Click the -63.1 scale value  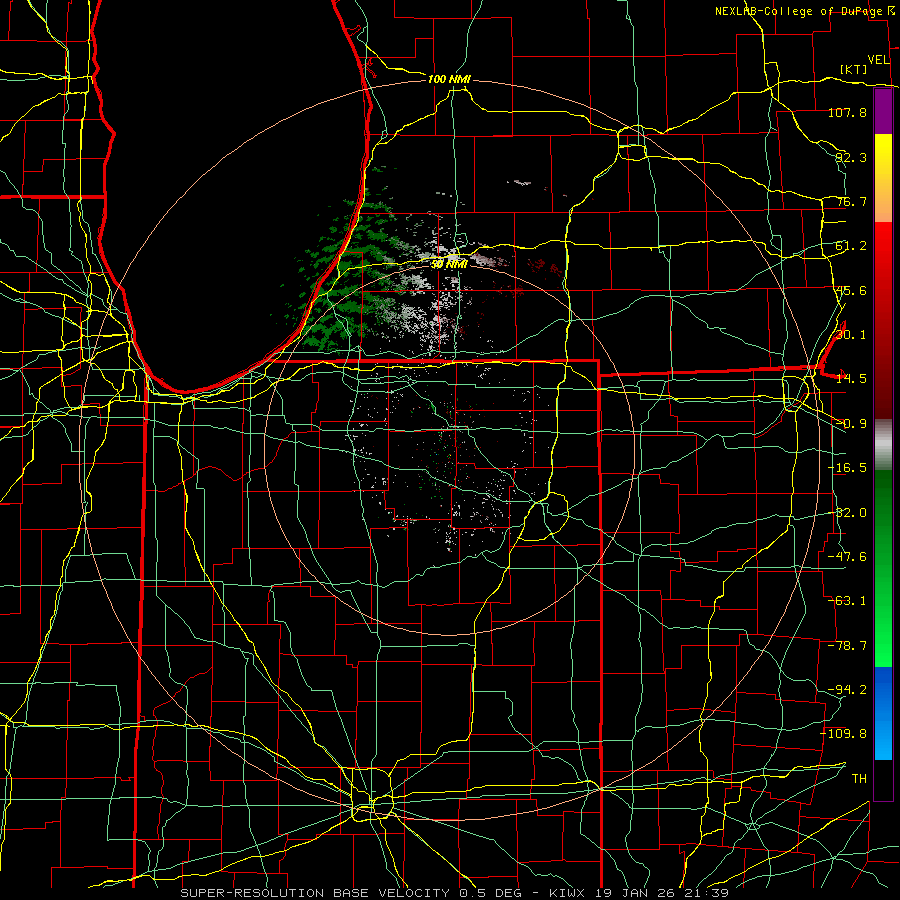pos(847,601)
